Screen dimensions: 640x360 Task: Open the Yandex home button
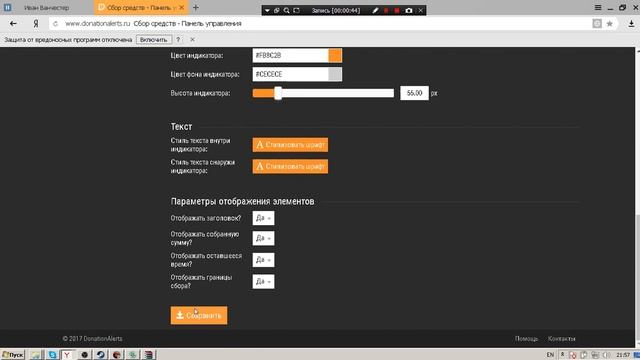click(x=36, y=24)
